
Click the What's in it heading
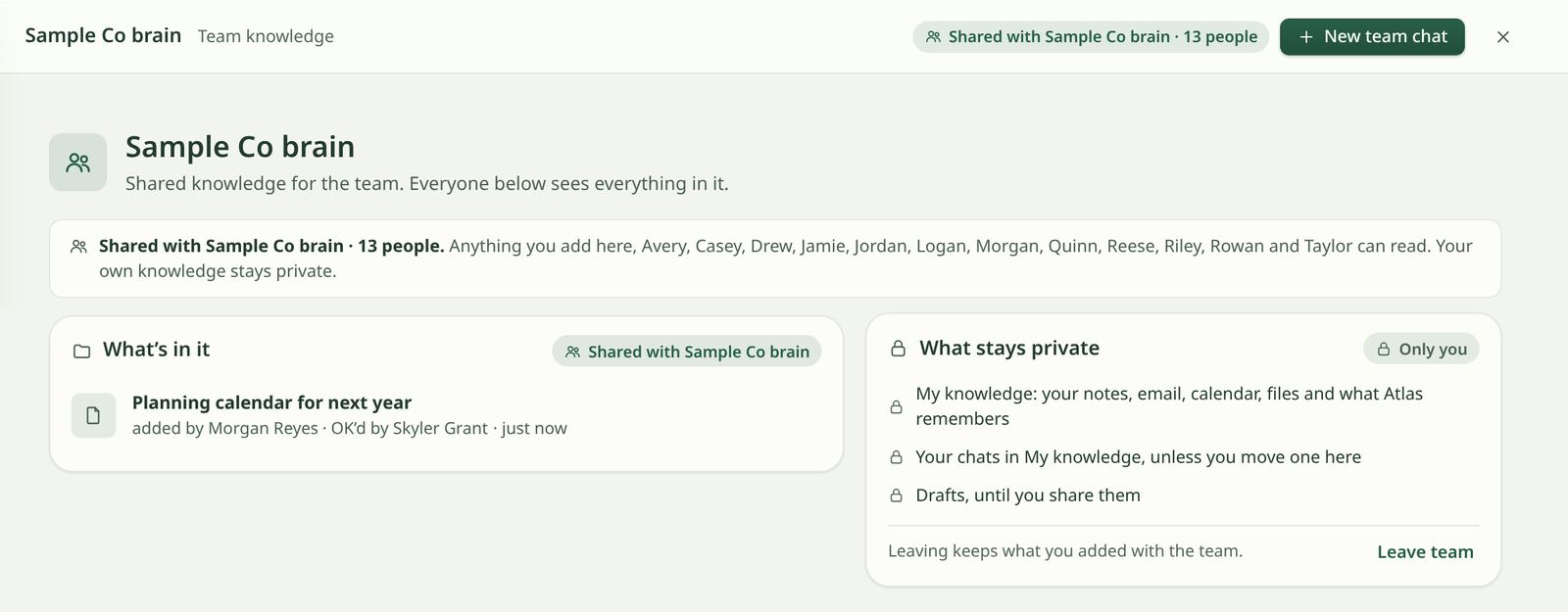click(x=156, y=349)
